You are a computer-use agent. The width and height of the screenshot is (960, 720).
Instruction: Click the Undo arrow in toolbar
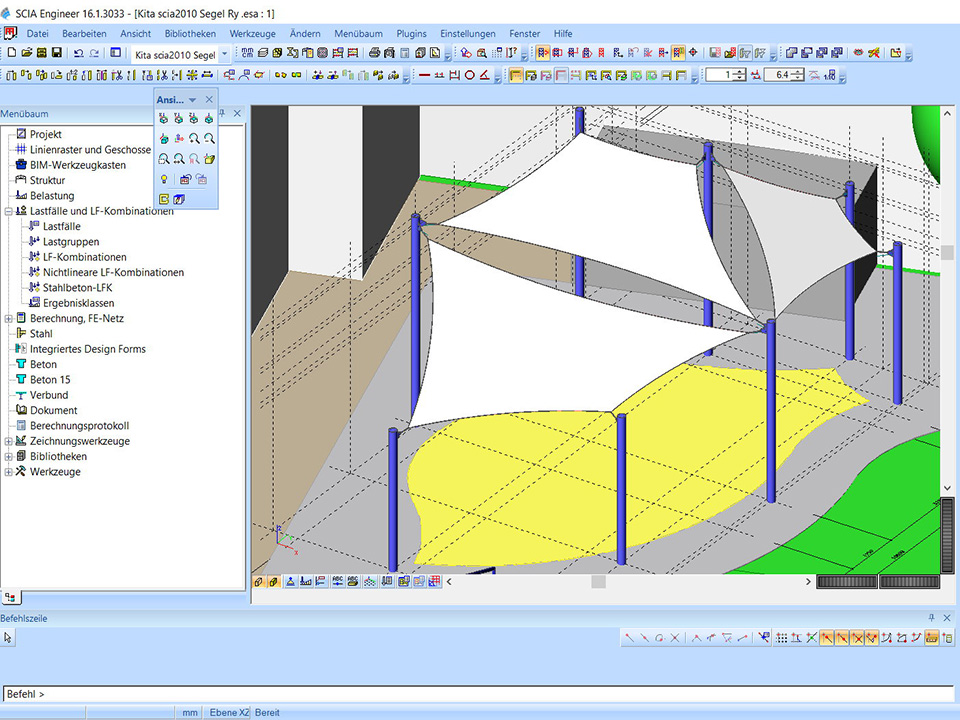coord(78,53)
